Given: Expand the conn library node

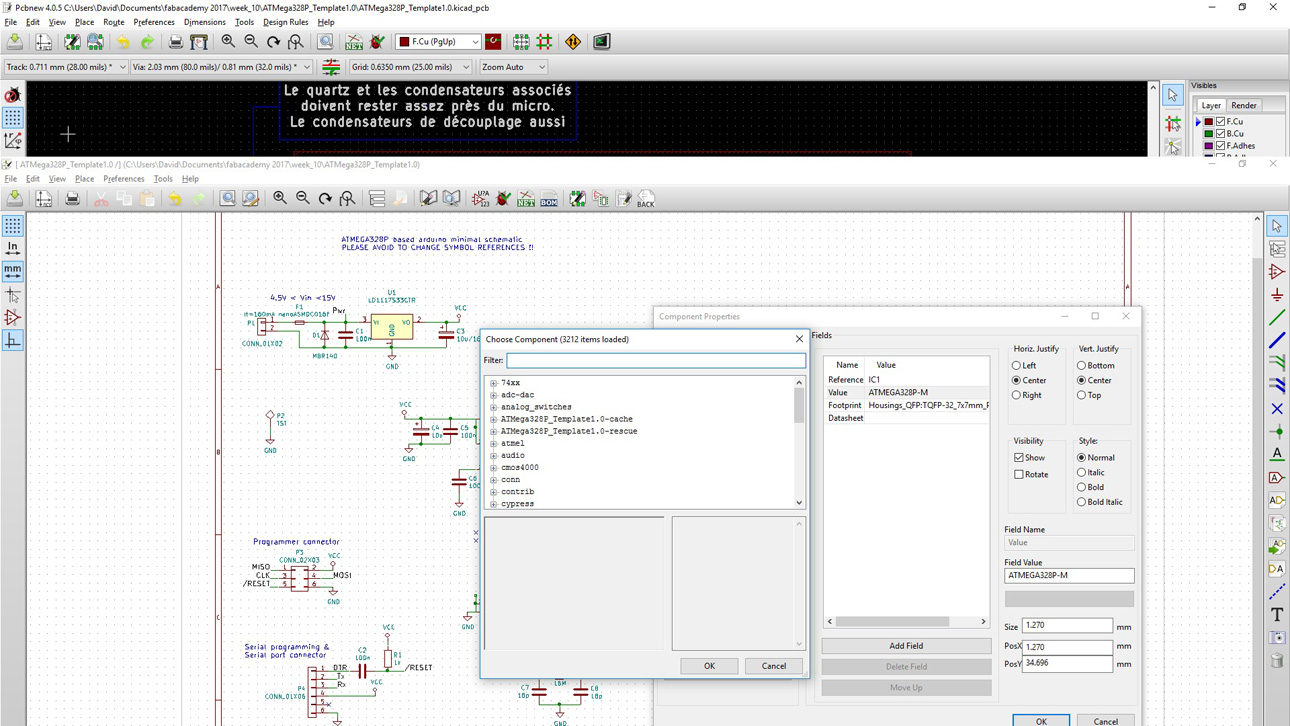Looking at the screenshot, I should pos(494,480).
